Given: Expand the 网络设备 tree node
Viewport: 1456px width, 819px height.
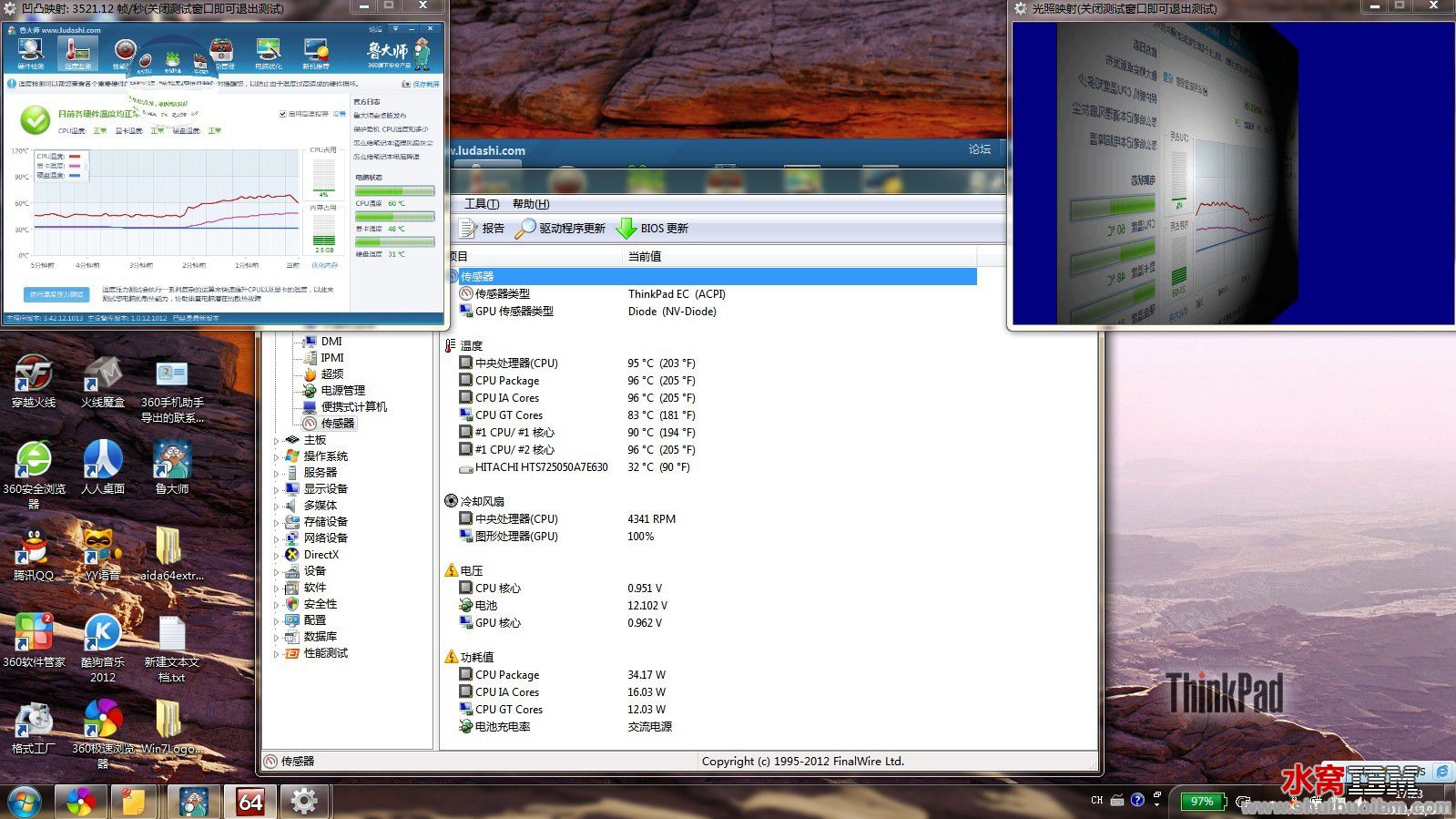Looking at the screenshot, I should click(x=277, y=539).
